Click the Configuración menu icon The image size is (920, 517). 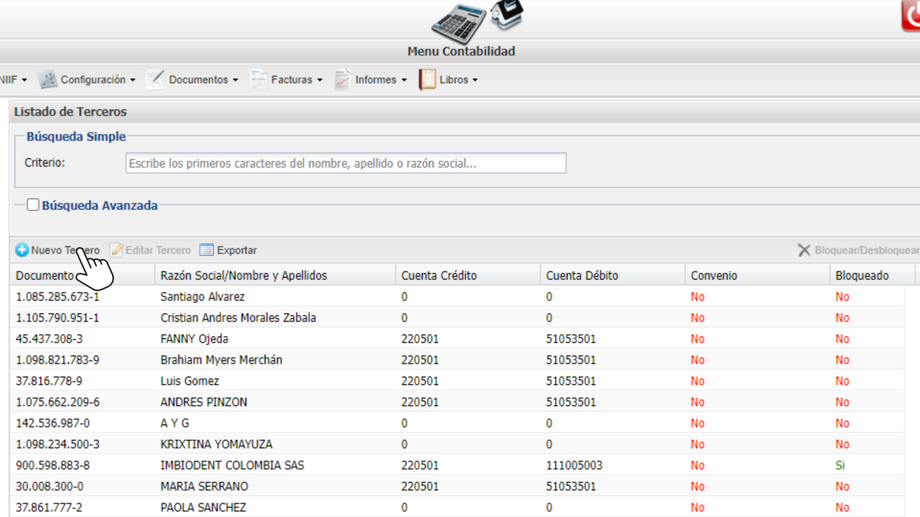click(x=48, y=79)
